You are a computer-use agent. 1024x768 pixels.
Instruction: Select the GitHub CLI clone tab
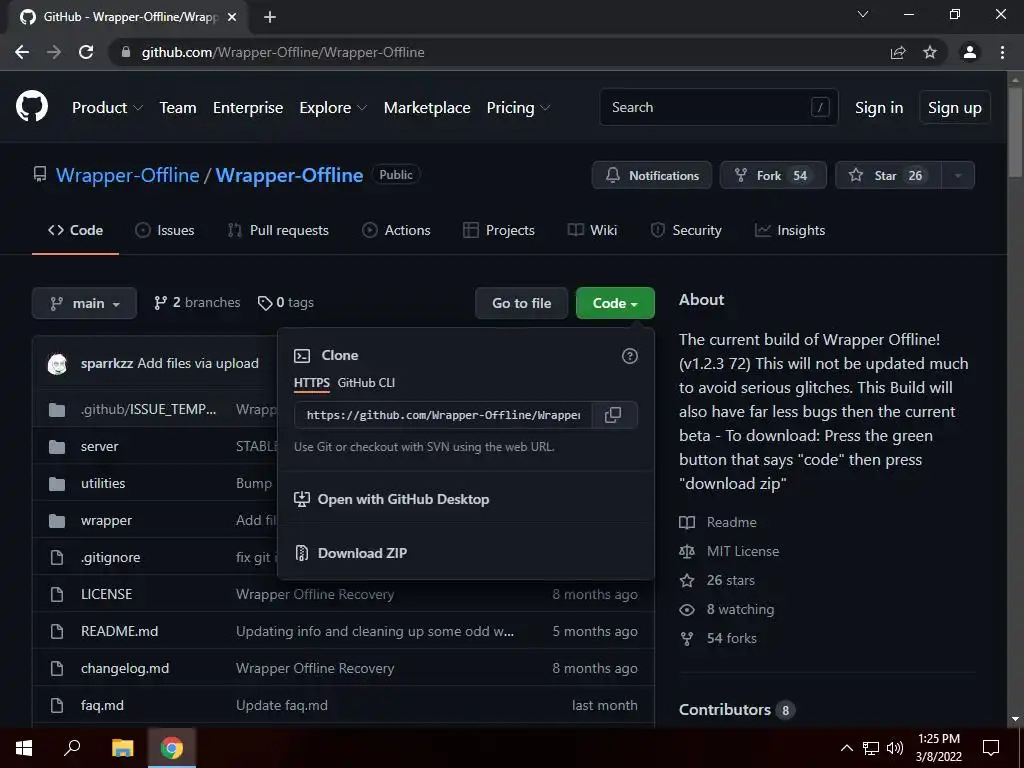[x=366, y=383]
